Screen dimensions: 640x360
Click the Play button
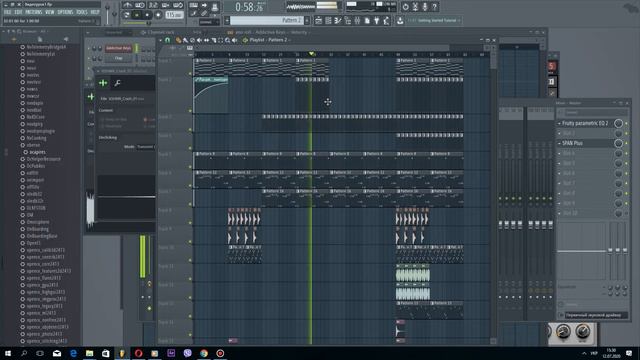pos(137,15)
